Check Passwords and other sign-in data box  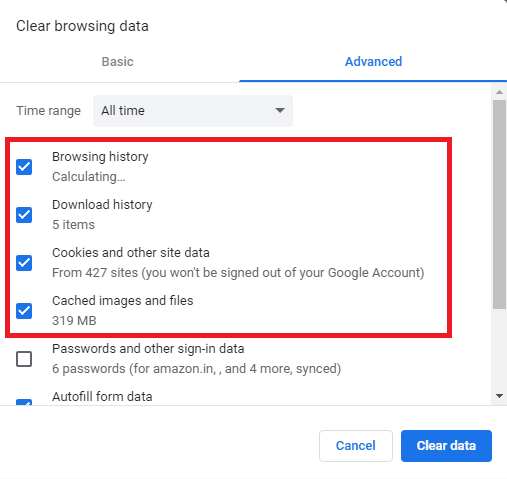(x=24, y=359)
